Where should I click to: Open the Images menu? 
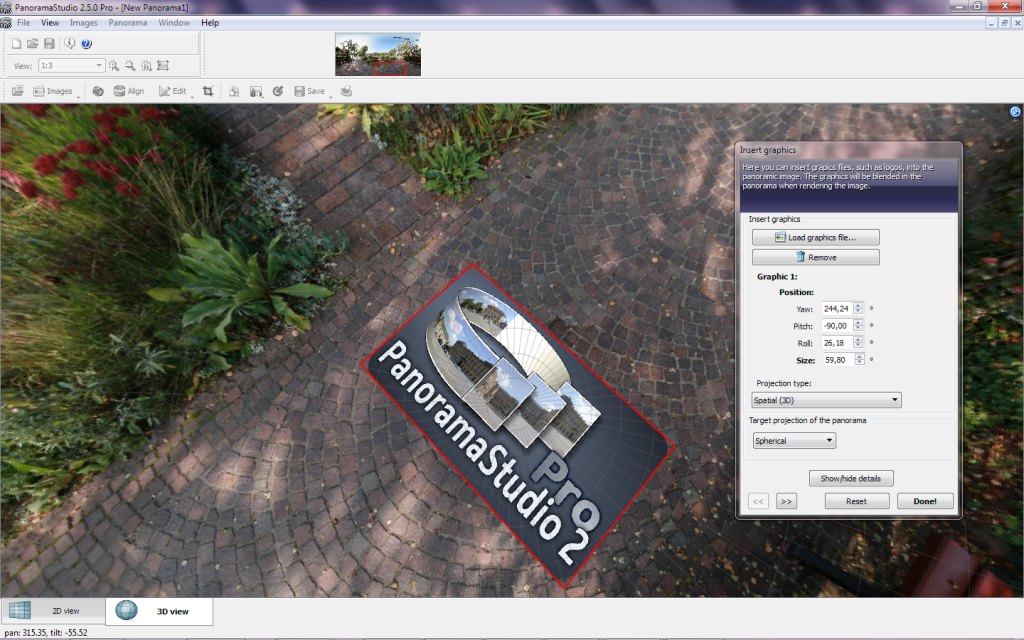tap(84, 23)
